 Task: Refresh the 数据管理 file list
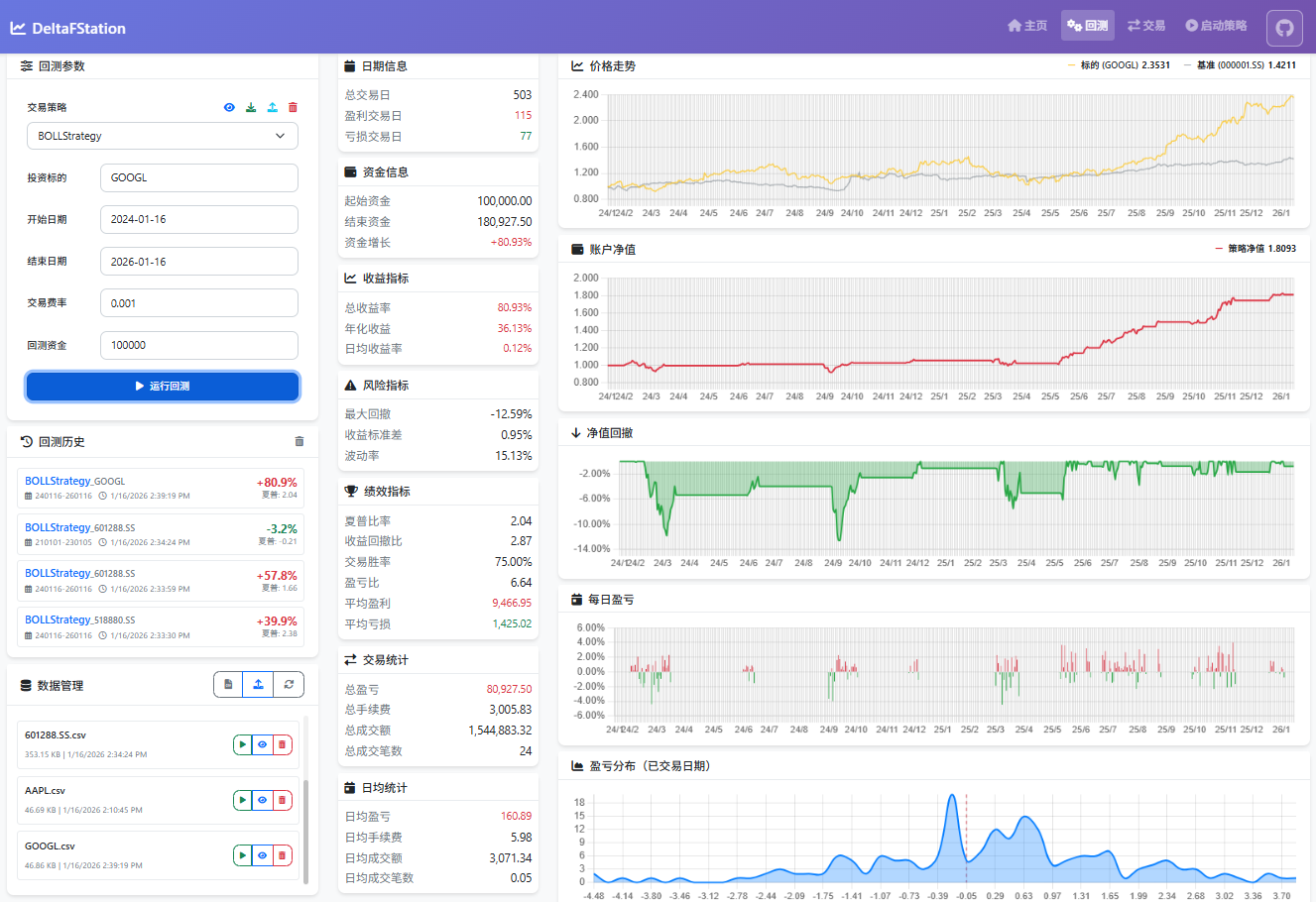tap(289, 684)
